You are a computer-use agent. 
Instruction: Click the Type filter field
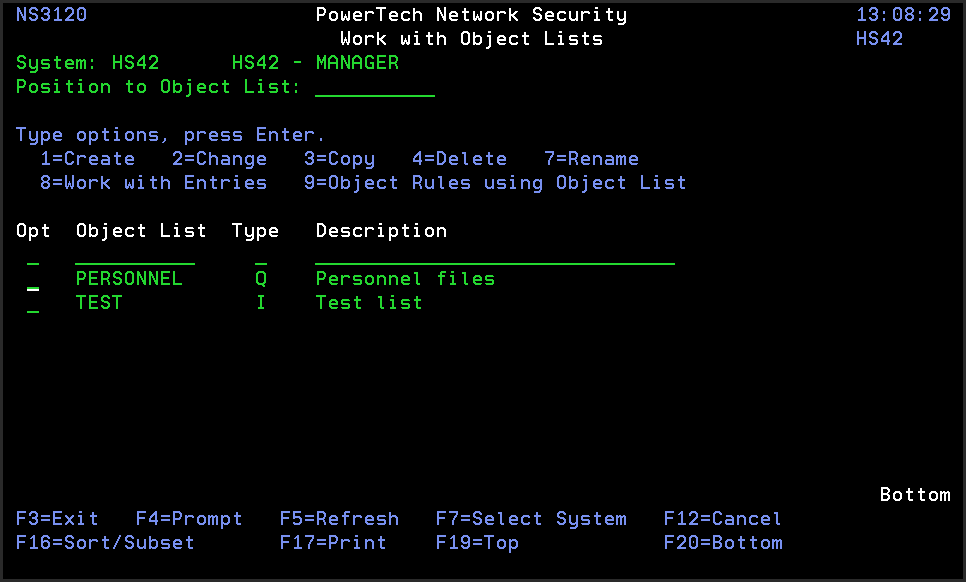(261, 256)
